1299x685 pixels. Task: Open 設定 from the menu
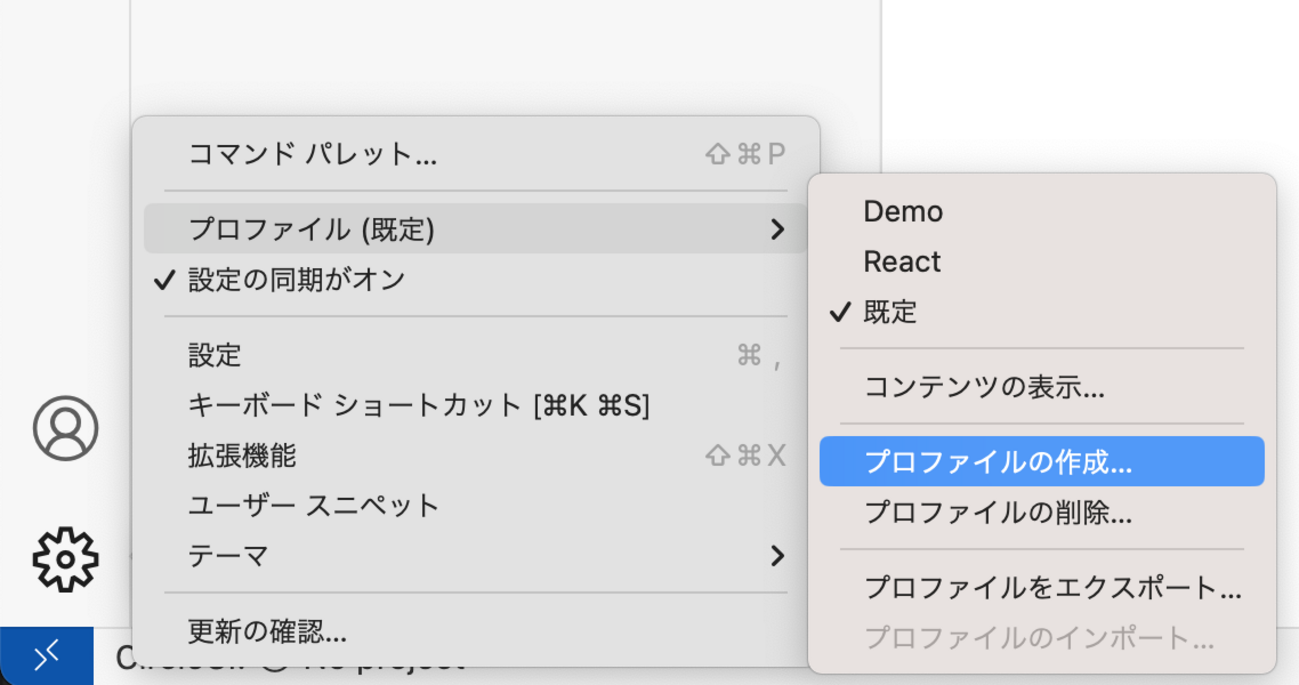[215, 355]
